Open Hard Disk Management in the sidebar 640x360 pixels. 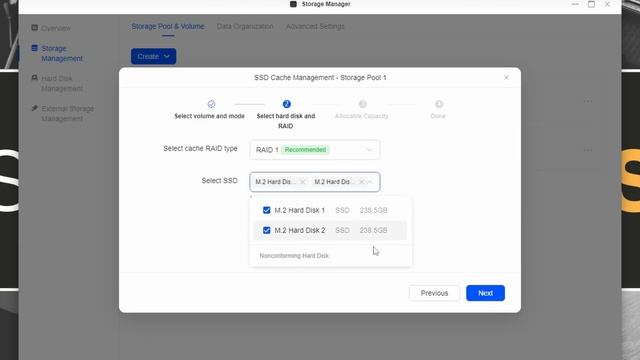tap(62, 83)
